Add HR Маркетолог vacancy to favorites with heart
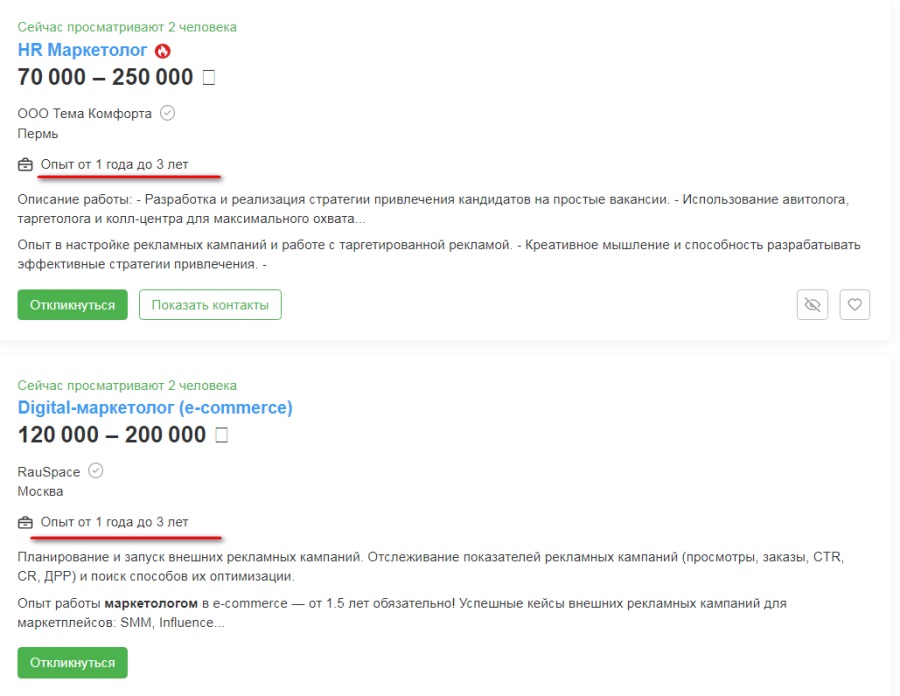The image size is (900, 696). point(854,305)
